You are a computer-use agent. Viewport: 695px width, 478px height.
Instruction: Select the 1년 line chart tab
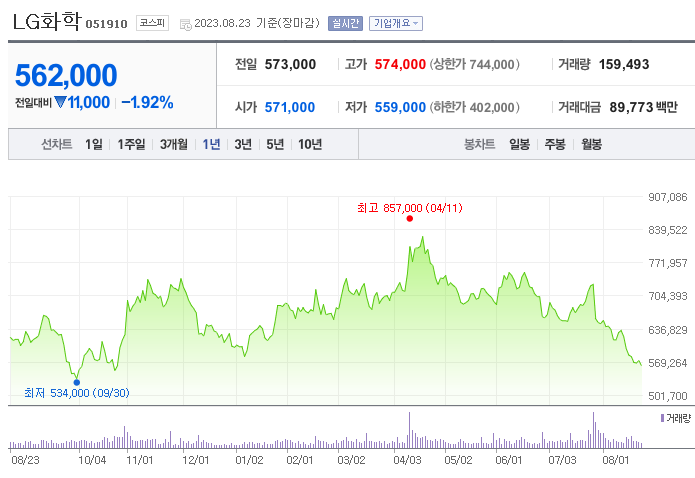tap(211, 144)
